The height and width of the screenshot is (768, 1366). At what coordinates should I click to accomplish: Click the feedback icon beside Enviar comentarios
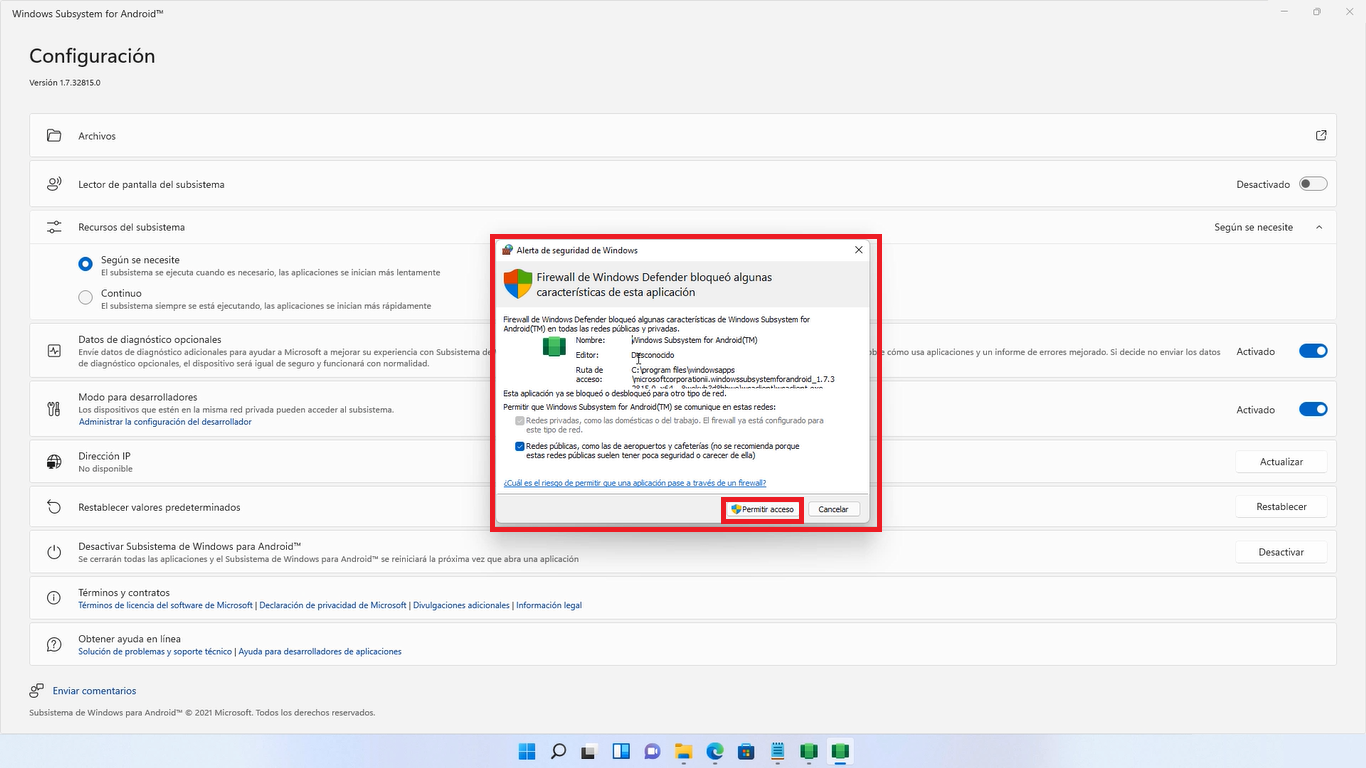click(x=37, y=691)
